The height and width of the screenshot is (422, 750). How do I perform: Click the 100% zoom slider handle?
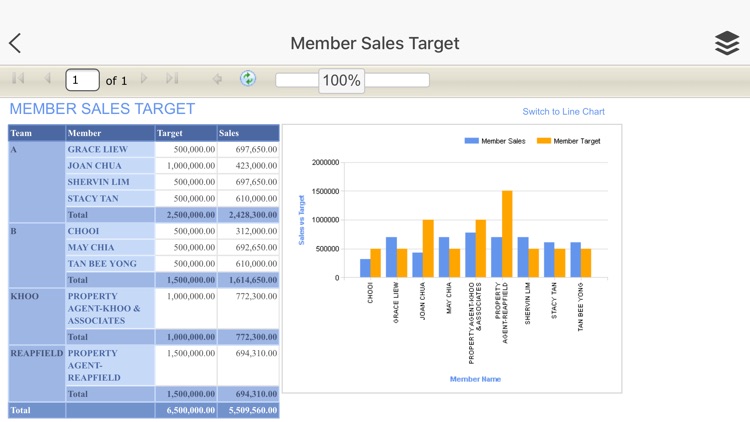341,80
